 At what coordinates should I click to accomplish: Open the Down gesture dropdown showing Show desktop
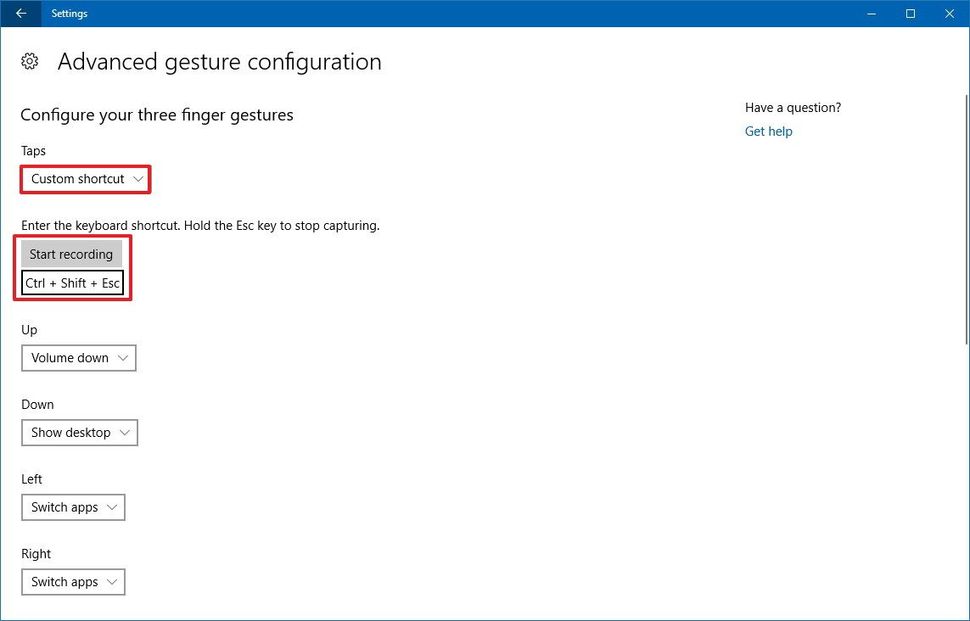tap(79, 432)
